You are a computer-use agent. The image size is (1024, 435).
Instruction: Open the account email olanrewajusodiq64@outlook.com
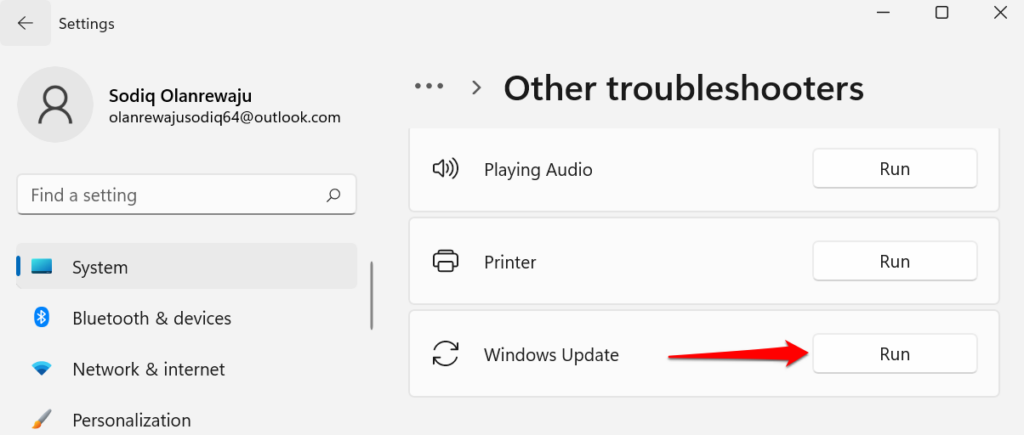(x=225, y=117)
